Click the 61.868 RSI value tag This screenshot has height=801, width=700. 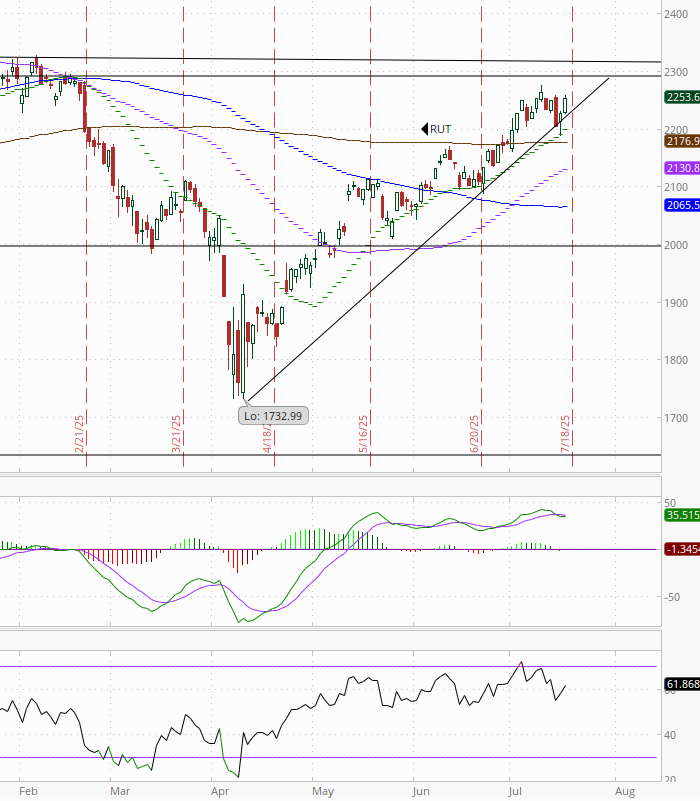point(682,684)
